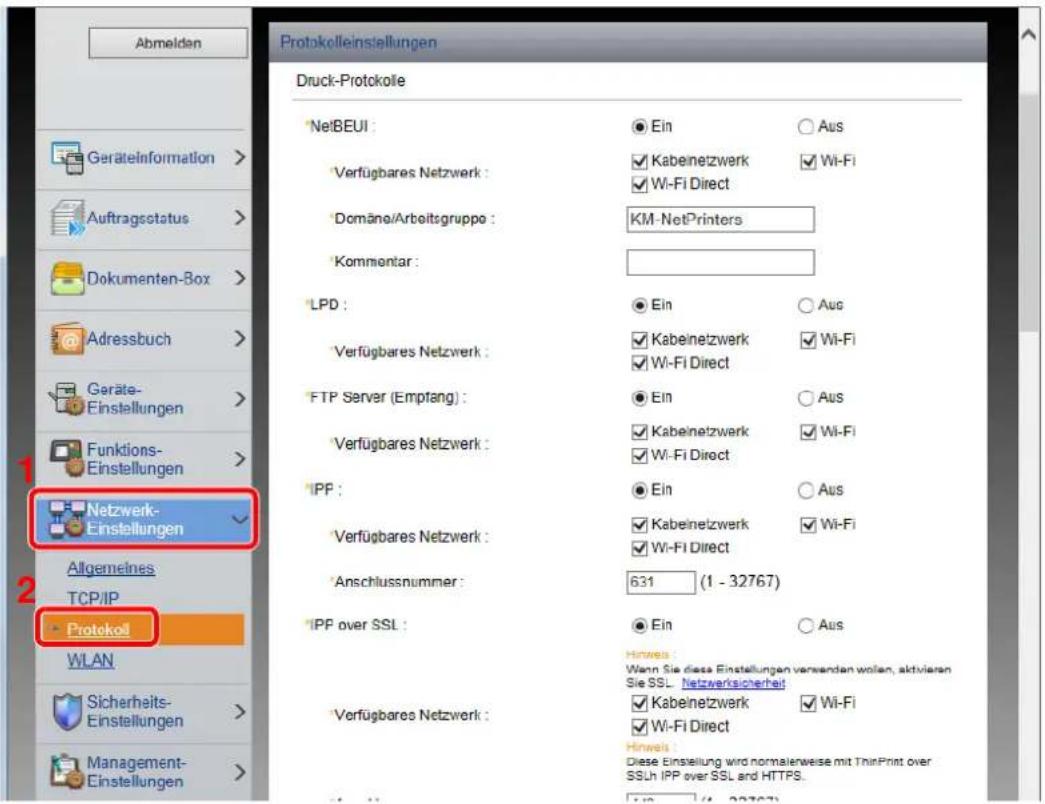This screenshot has height=804, width=1045.
Task: Collapse the Netzwerk-Einstellungen chevron
Action: (x=240, y=519)
